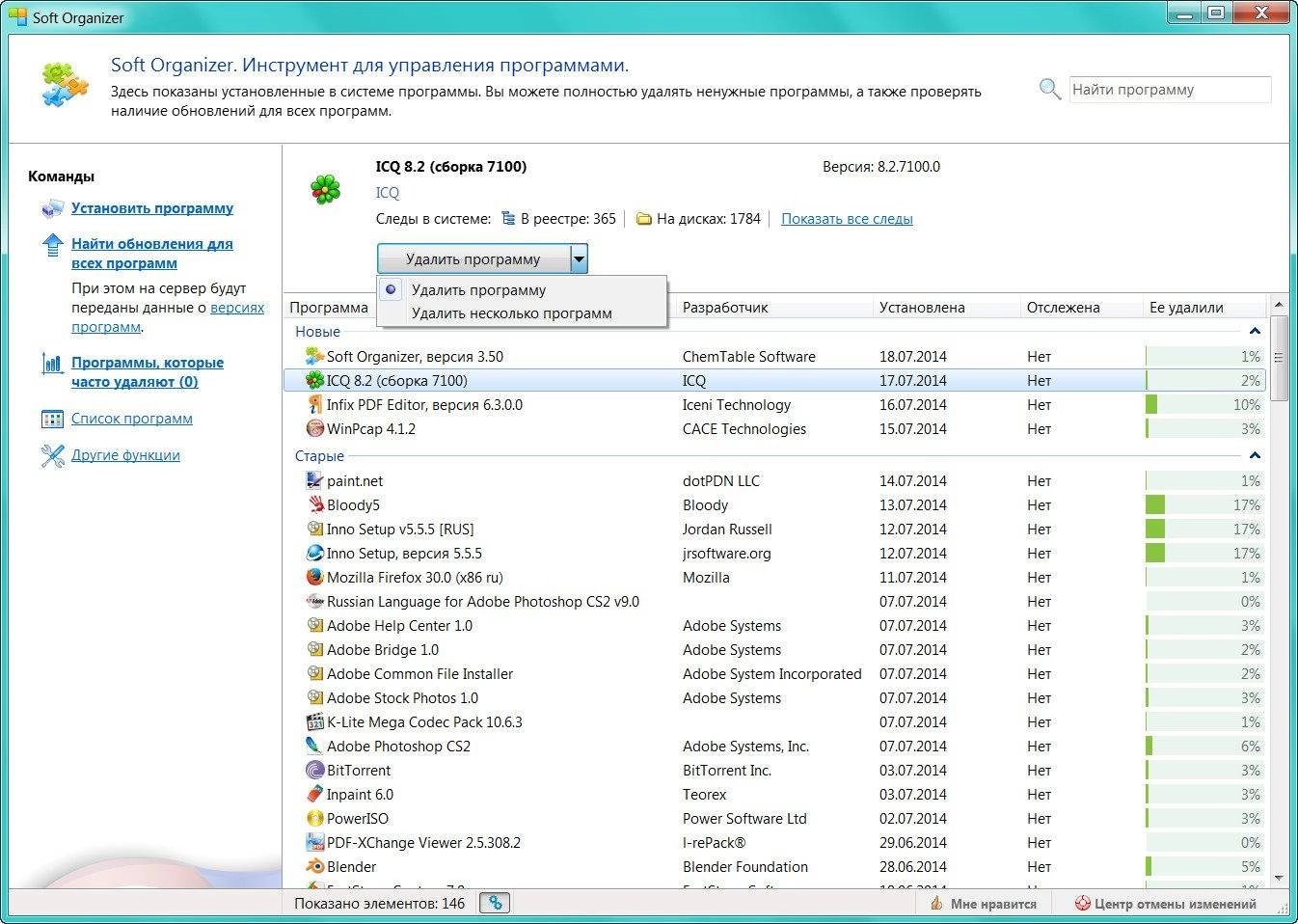Select the Russian Language for Adobe Photoshop row
Viewport: 1298px width, 924px height.
(x=775, y=601)
